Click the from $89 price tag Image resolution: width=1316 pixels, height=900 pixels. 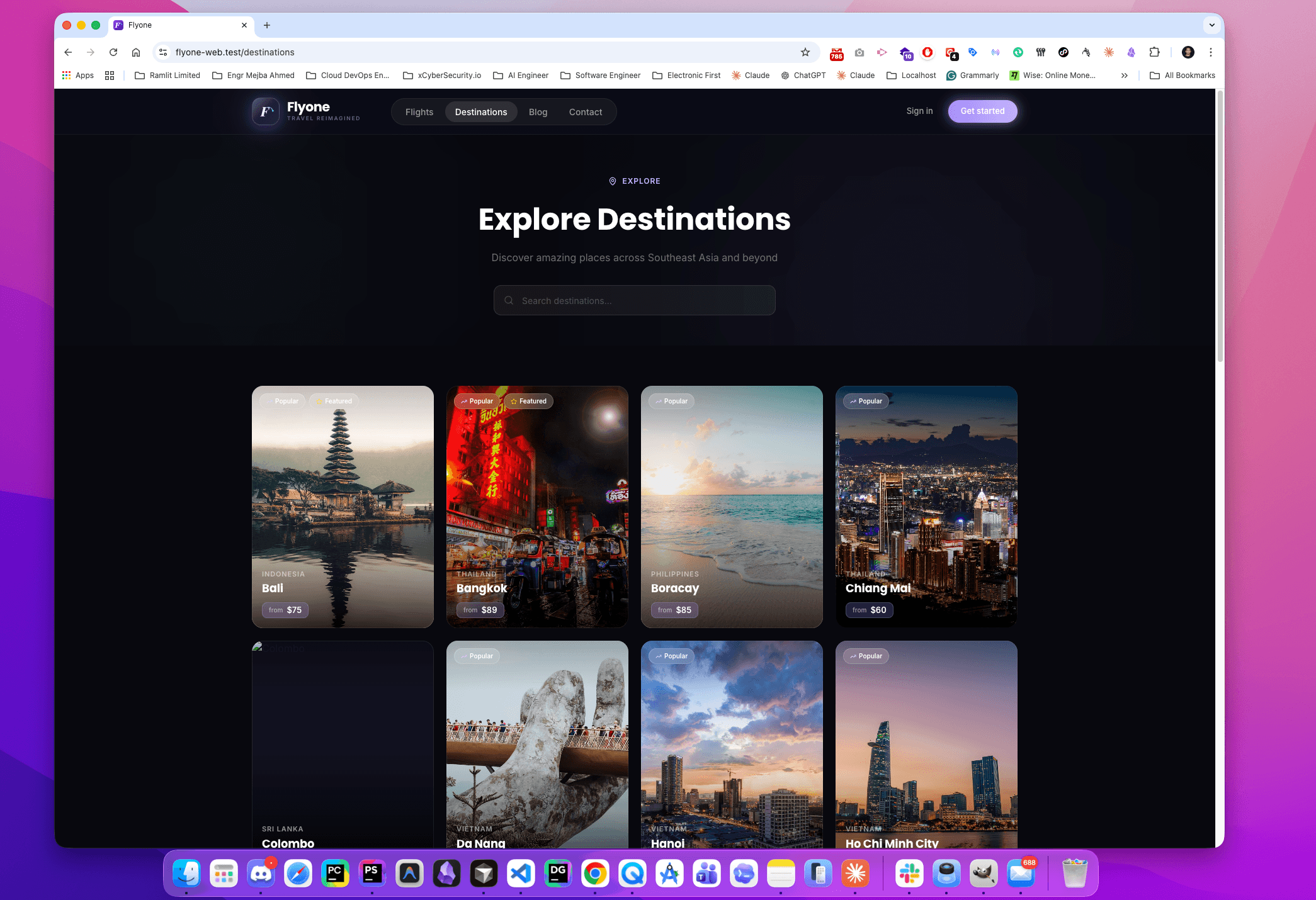[480, 610]
